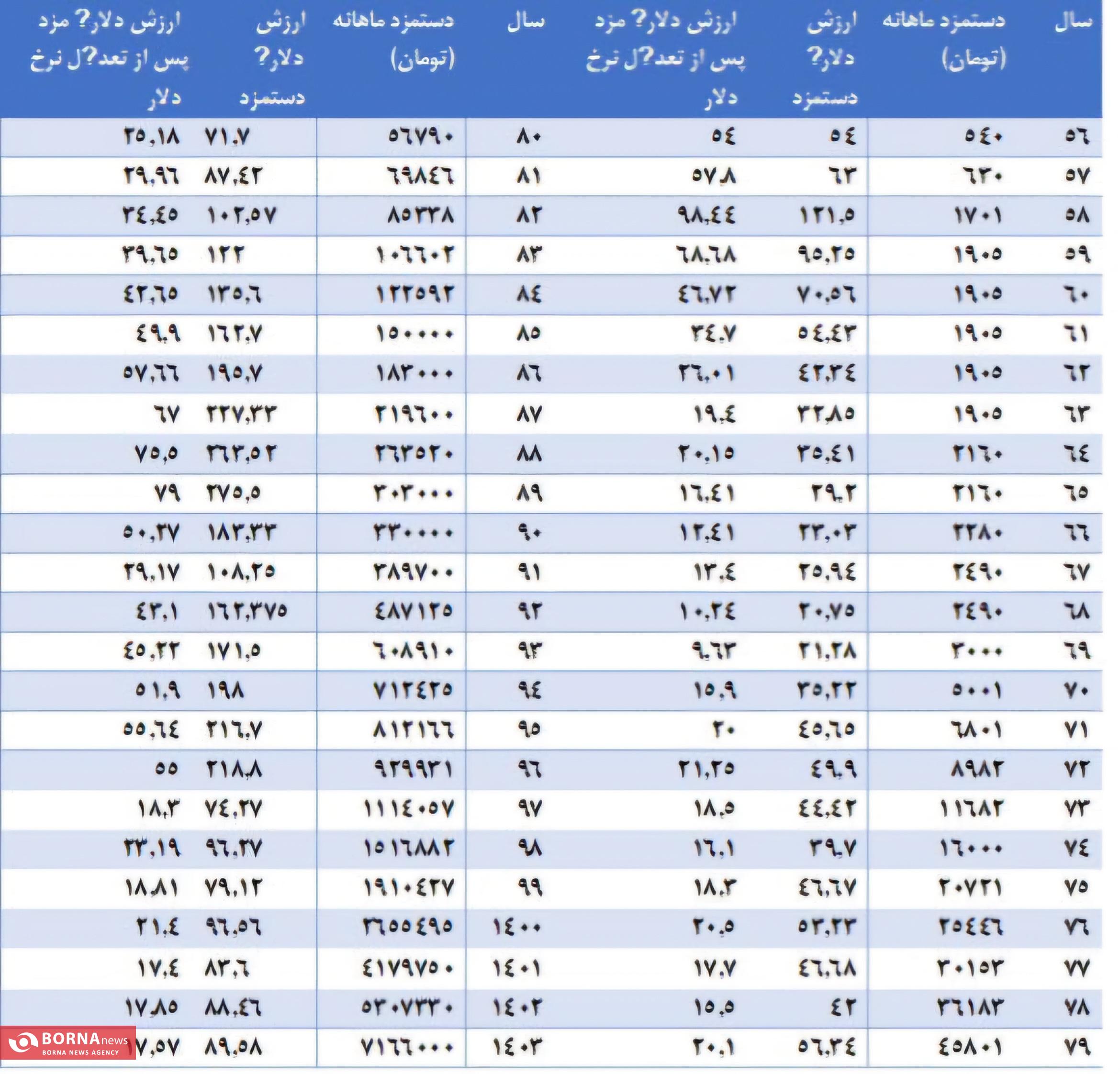Select the adjusted value ۵۰,۳۷
The width and height of the screenshot is (1120, 1074).
click(151, 532)
